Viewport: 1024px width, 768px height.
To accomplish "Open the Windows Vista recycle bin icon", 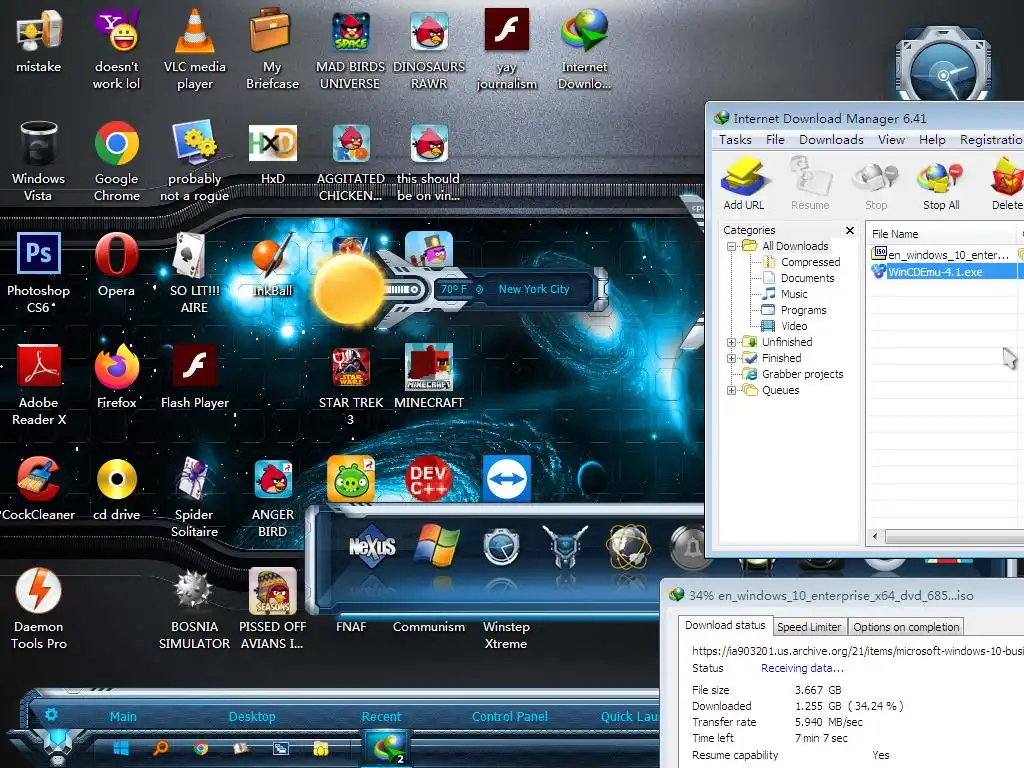I will [x=39, y=161].
